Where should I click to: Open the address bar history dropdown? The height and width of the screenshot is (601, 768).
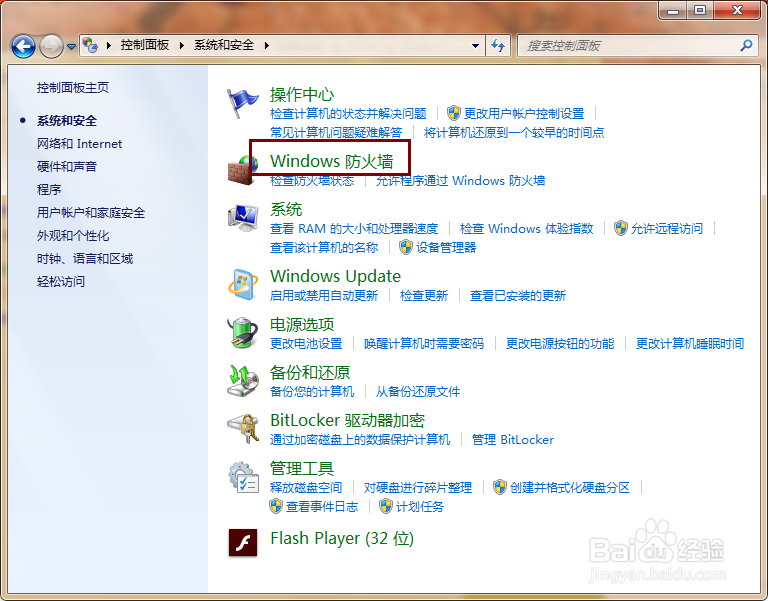(475, 46)
